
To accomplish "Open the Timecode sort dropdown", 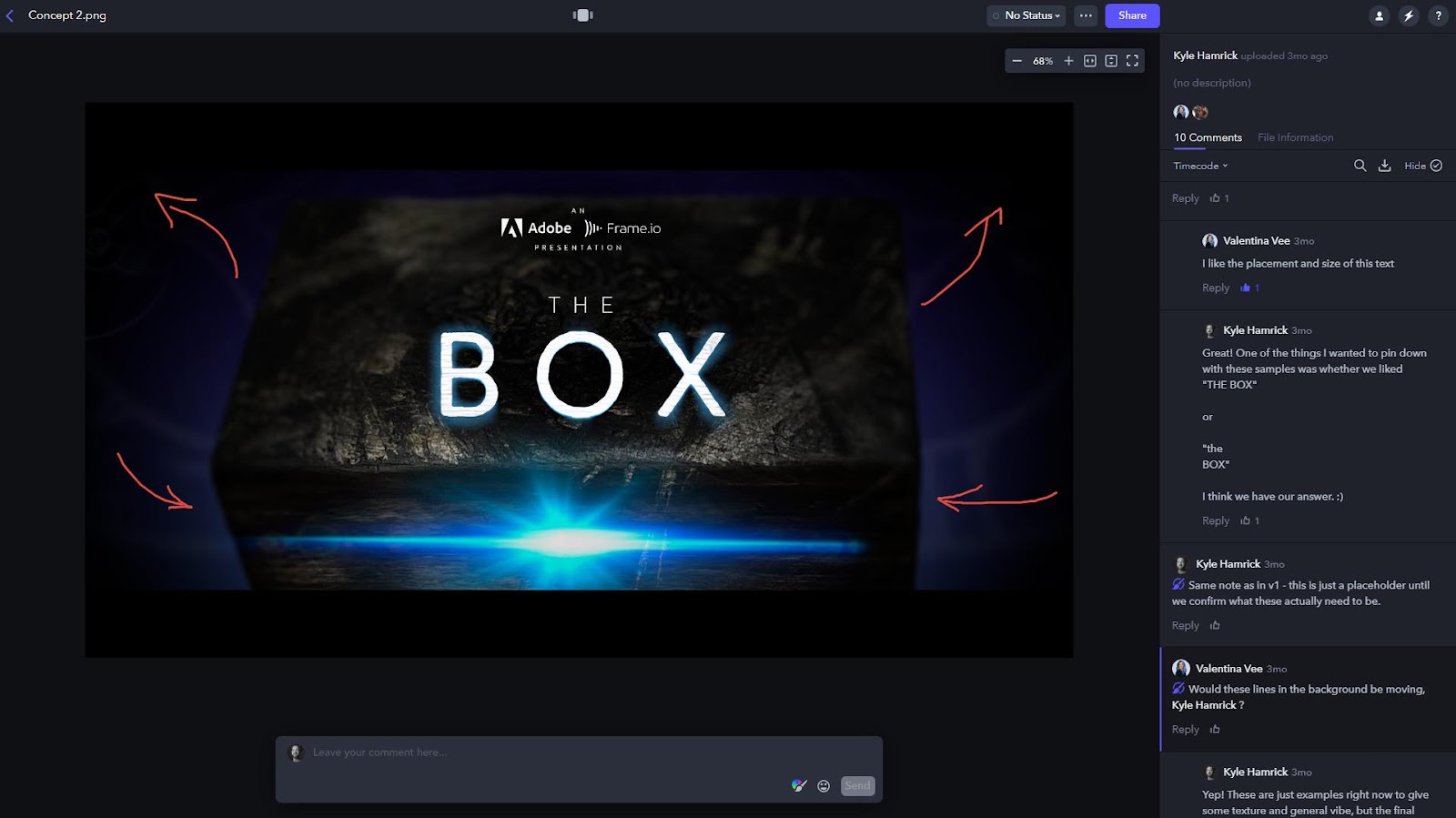I will 1200,166.
